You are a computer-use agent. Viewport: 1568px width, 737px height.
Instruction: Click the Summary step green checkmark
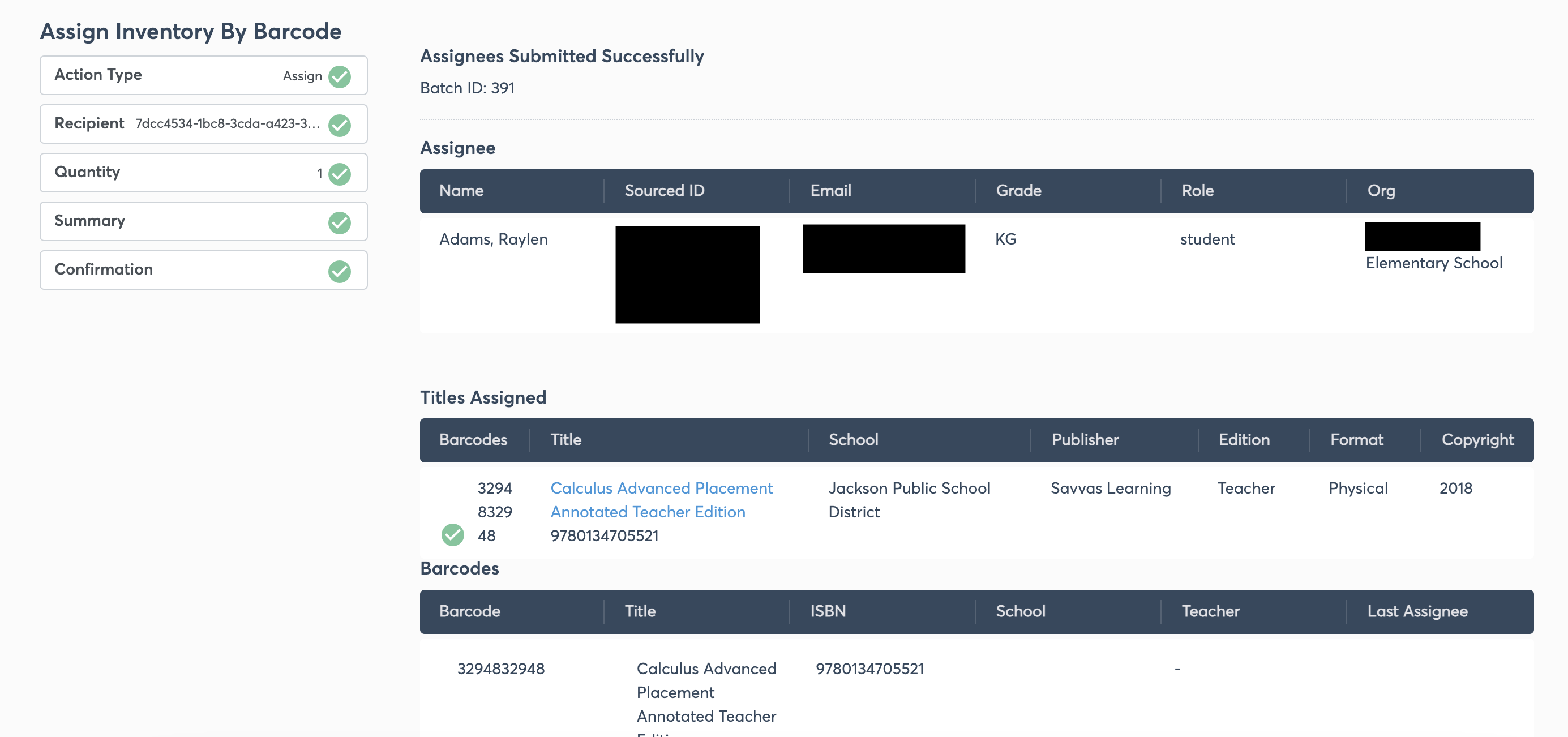coord(340,222)
